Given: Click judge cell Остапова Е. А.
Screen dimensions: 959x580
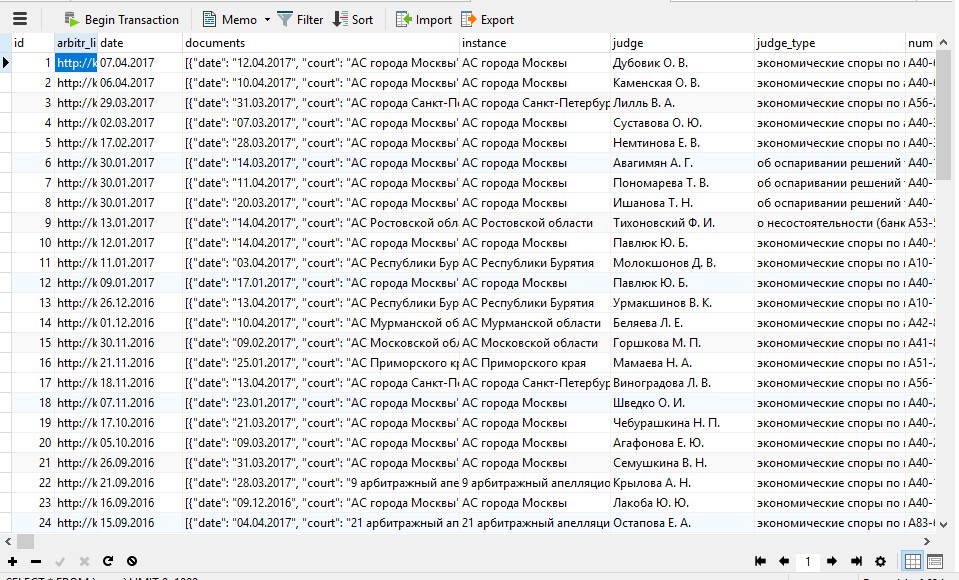Looking at the screenshot, I should (x=682, y=522).
